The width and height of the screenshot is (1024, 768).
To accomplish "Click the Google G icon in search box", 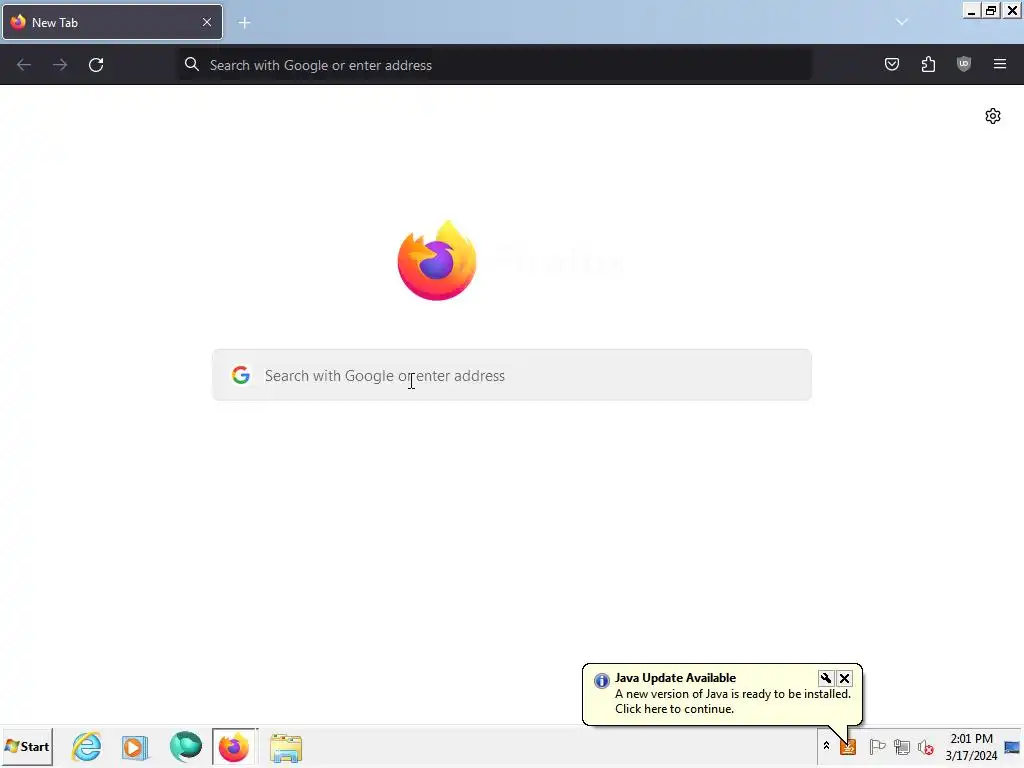I will click(x=241, y=375).
